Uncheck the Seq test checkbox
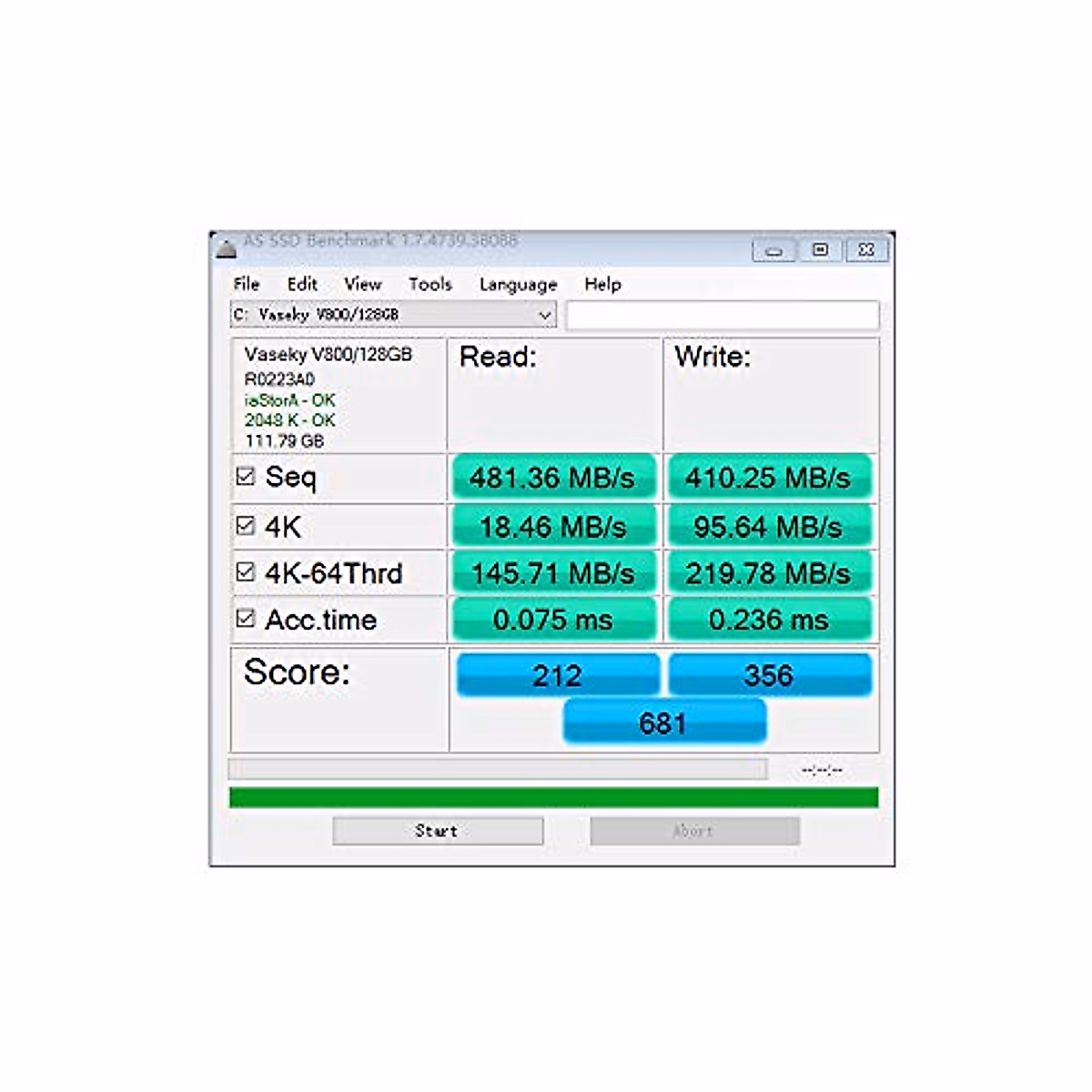The height and width of the screenshot is (1092, 1092). point(246,477)
